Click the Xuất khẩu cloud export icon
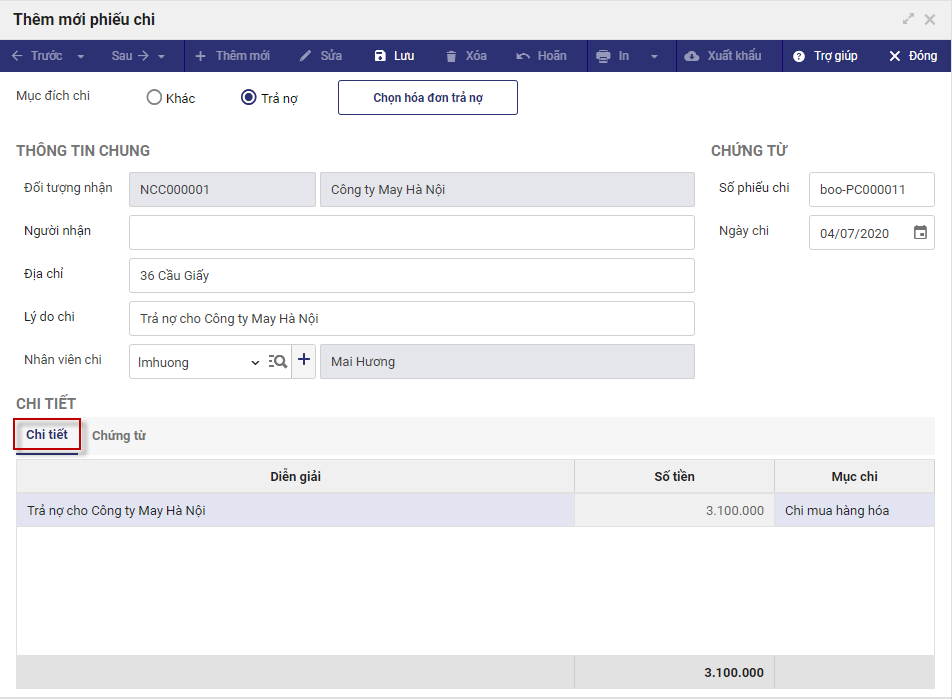 (692, 56)
